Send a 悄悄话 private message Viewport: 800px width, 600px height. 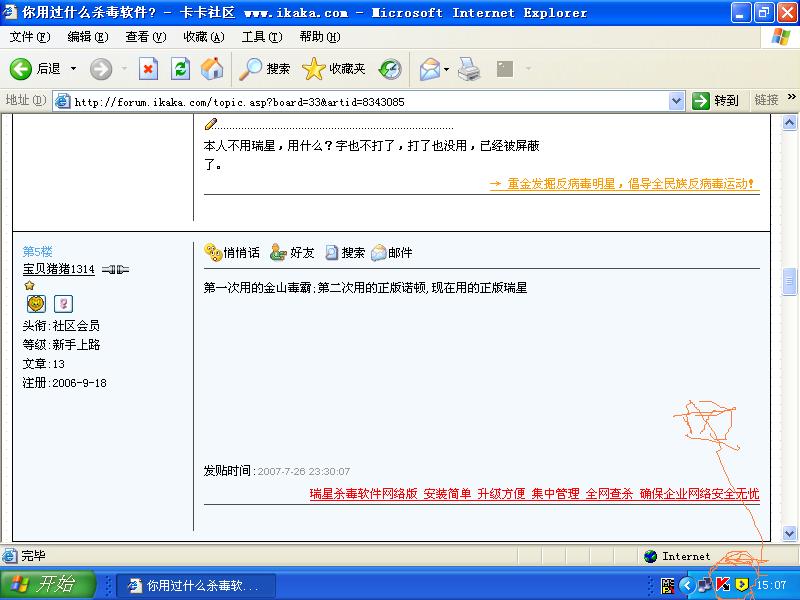[x=232, y=252]
